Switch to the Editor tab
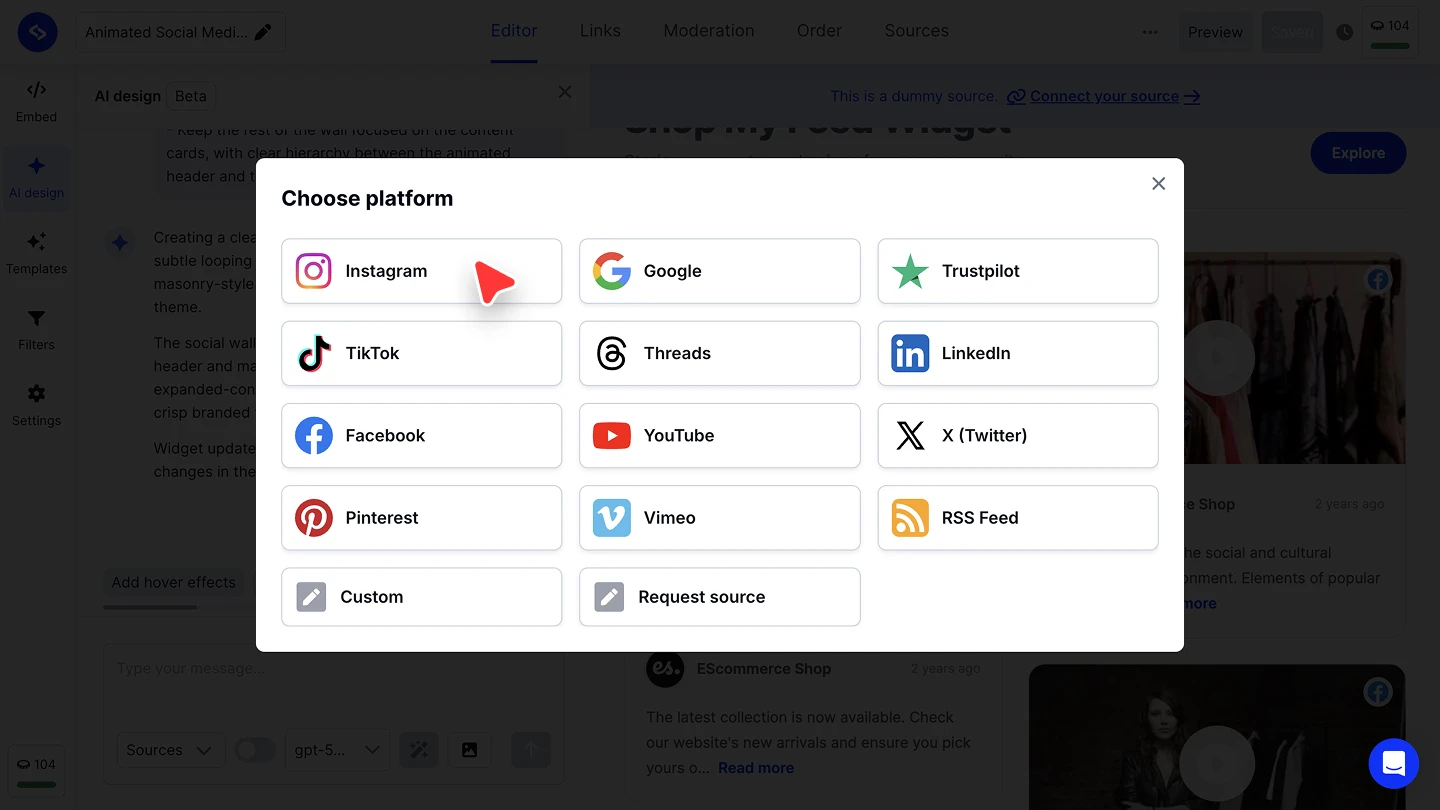The width and height of the screenshot is (1440, 810). tap(514, 31)
